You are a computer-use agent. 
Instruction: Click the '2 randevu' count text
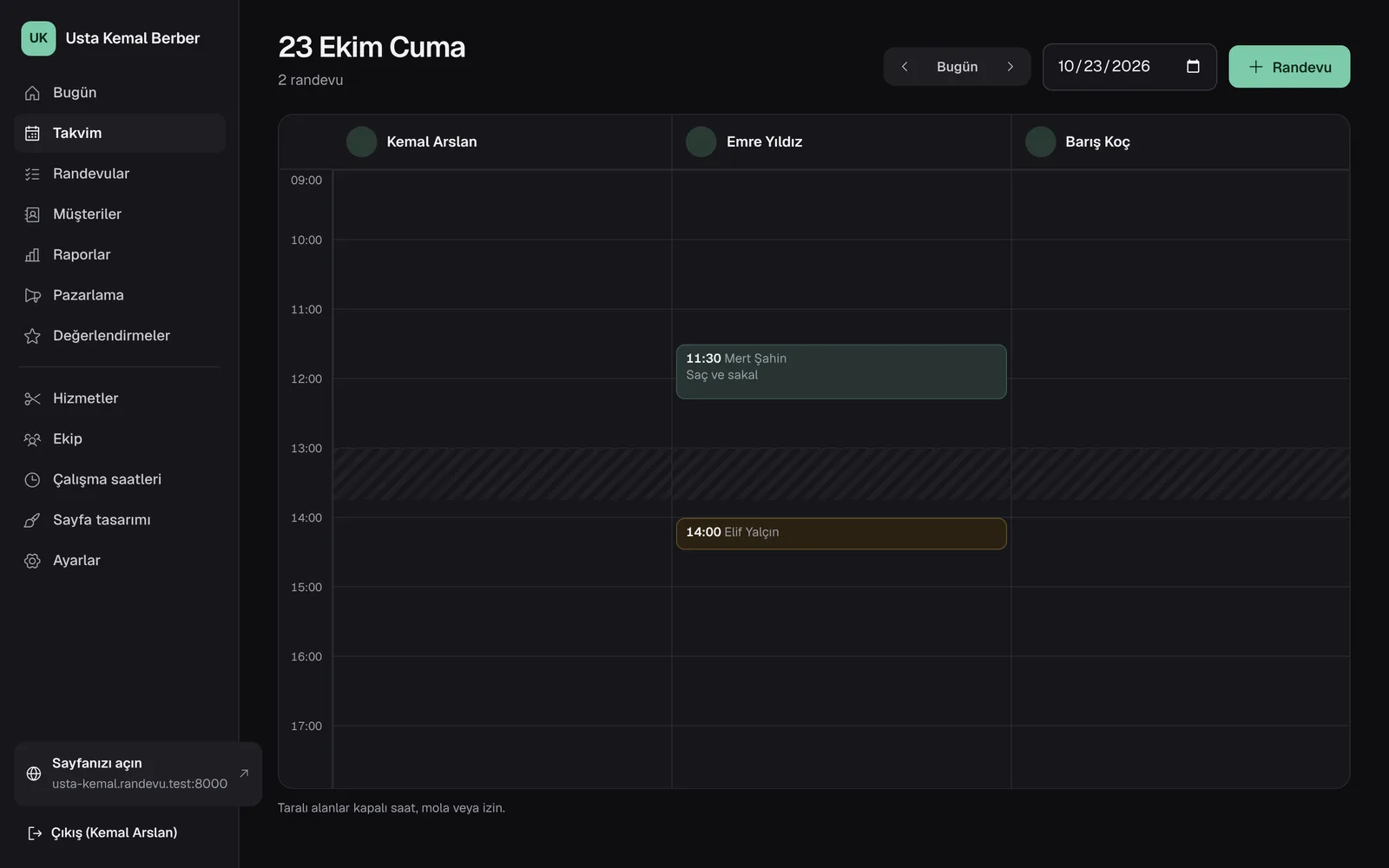(x=311, y=80)
